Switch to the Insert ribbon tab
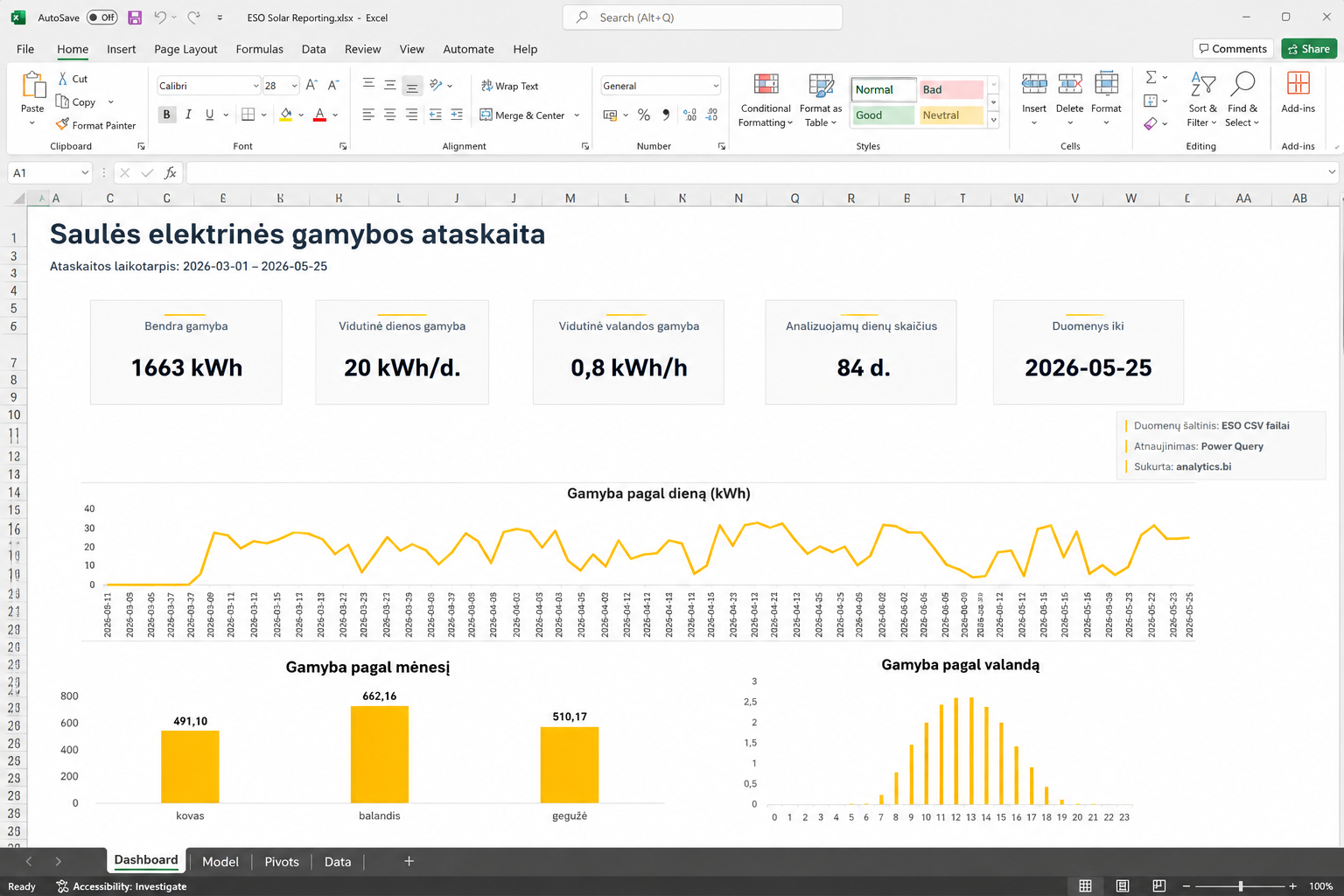The image size is (1344, 896). pyautogui.click(x=122, y=49)
